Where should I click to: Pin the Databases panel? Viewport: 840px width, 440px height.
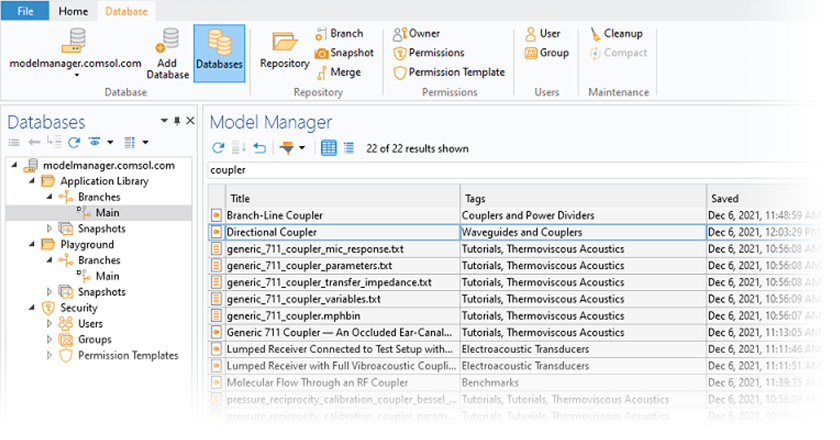(x=177, y=121)
